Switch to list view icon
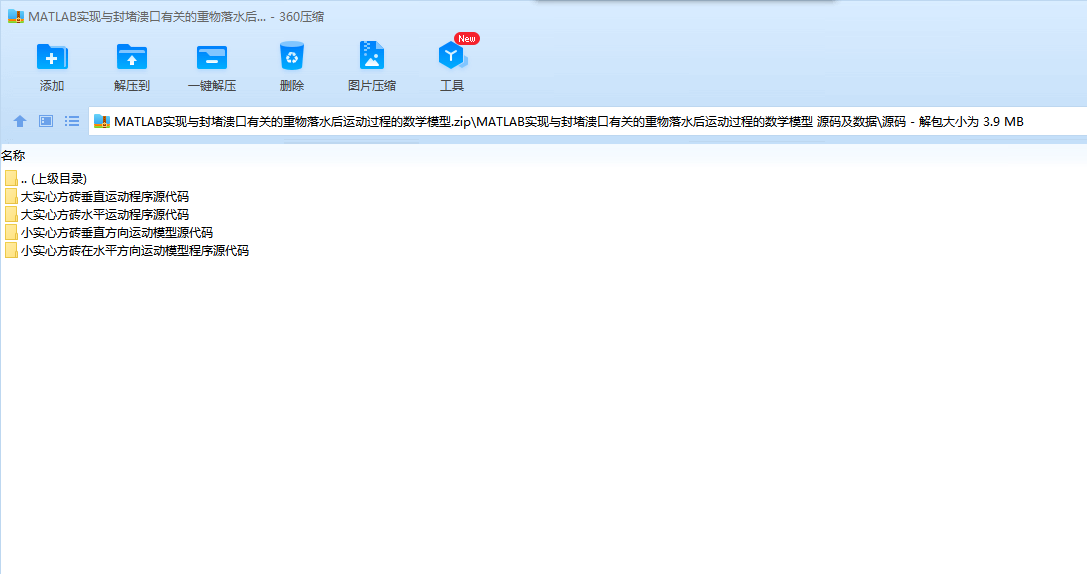The width and height of the screenshot is (1087, 574). click(72, 121)
